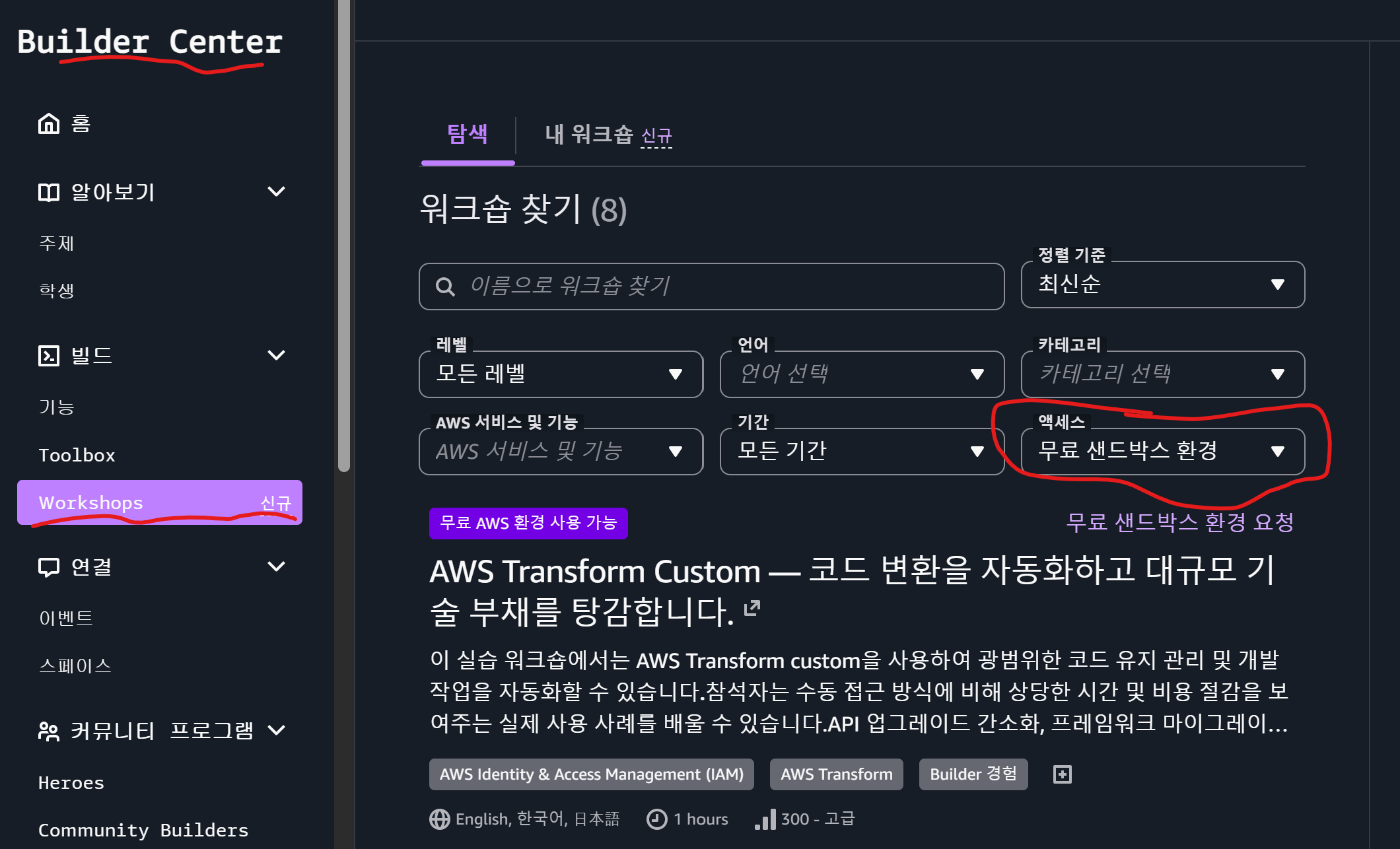Click the 300 - 고급 level text
1400x849 pixels.
click(x=818, y=819)
